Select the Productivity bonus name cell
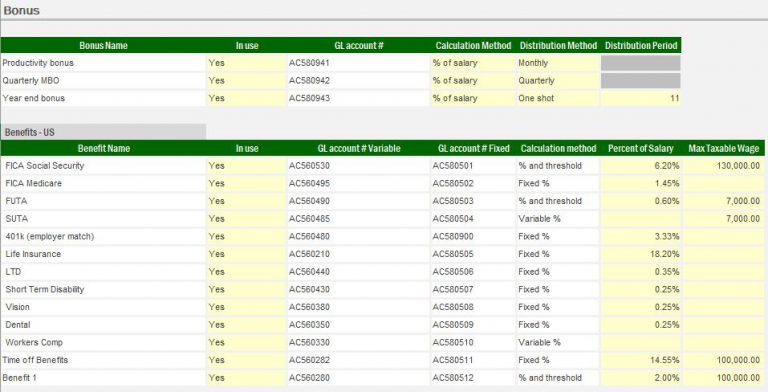This screenshot has width=768, height=392. 103,63
